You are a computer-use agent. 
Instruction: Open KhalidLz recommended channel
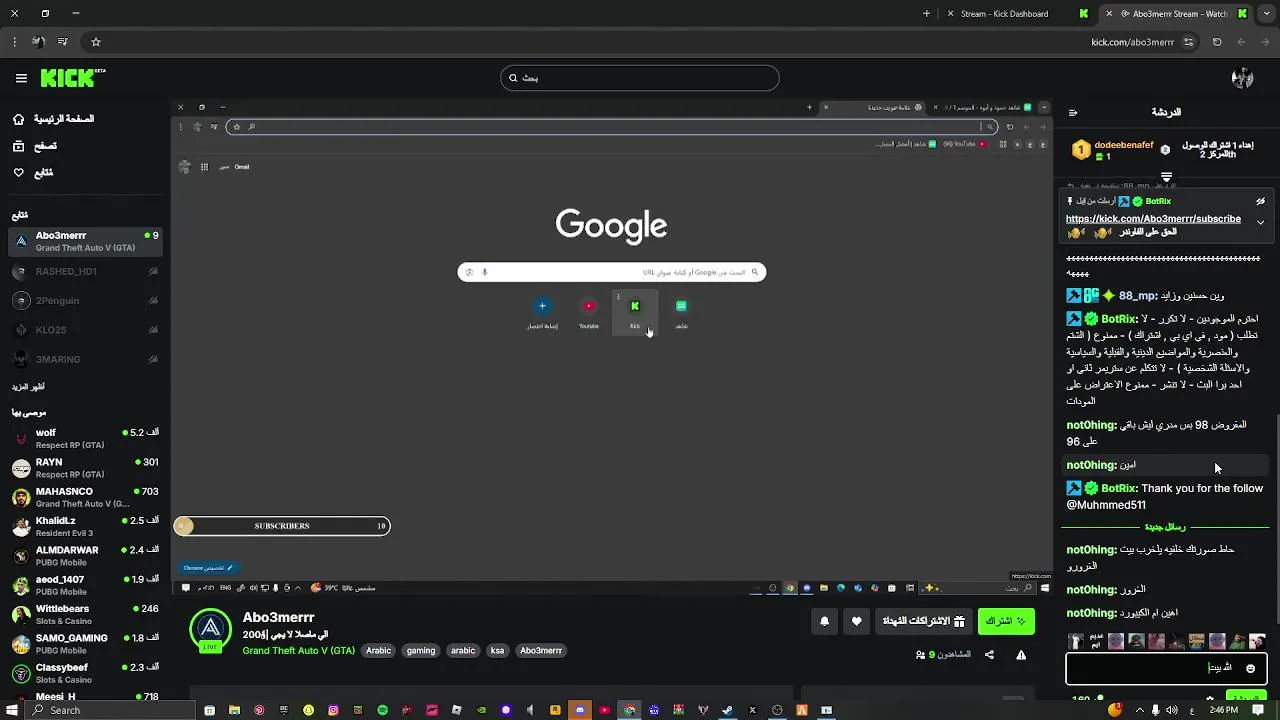coord(85,526)
